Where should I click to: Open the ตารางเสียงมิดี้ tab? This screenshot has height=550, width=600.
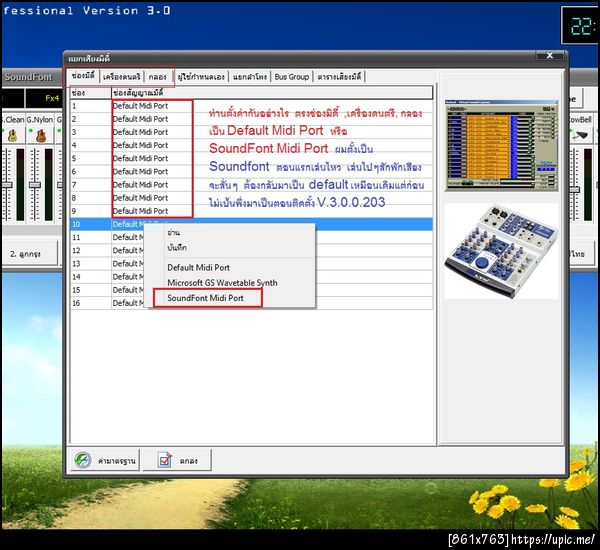339,77
